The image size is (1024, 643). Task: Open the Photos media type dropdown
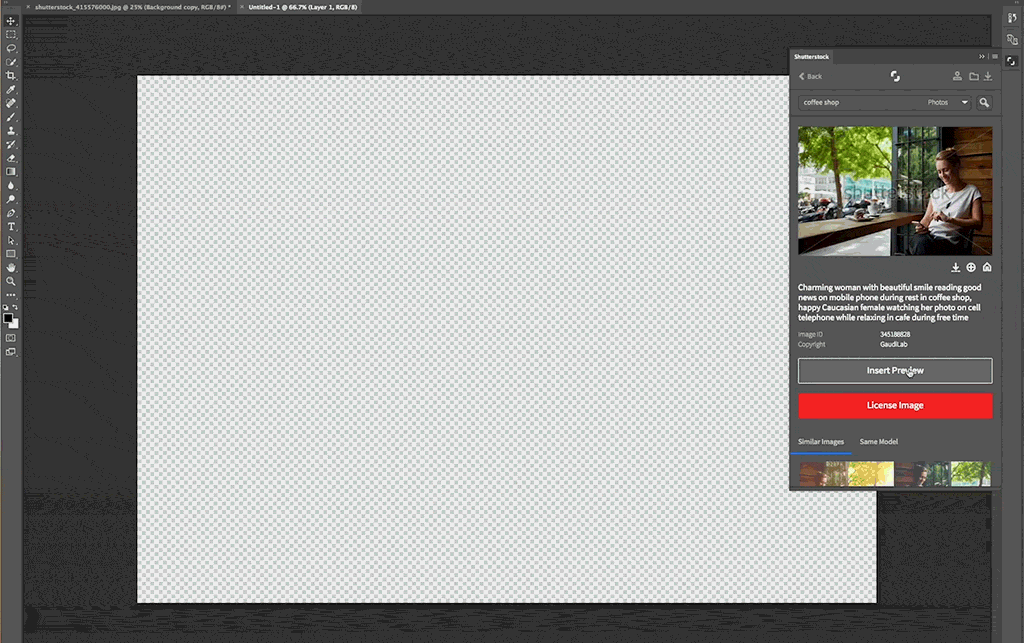[948, 102]
